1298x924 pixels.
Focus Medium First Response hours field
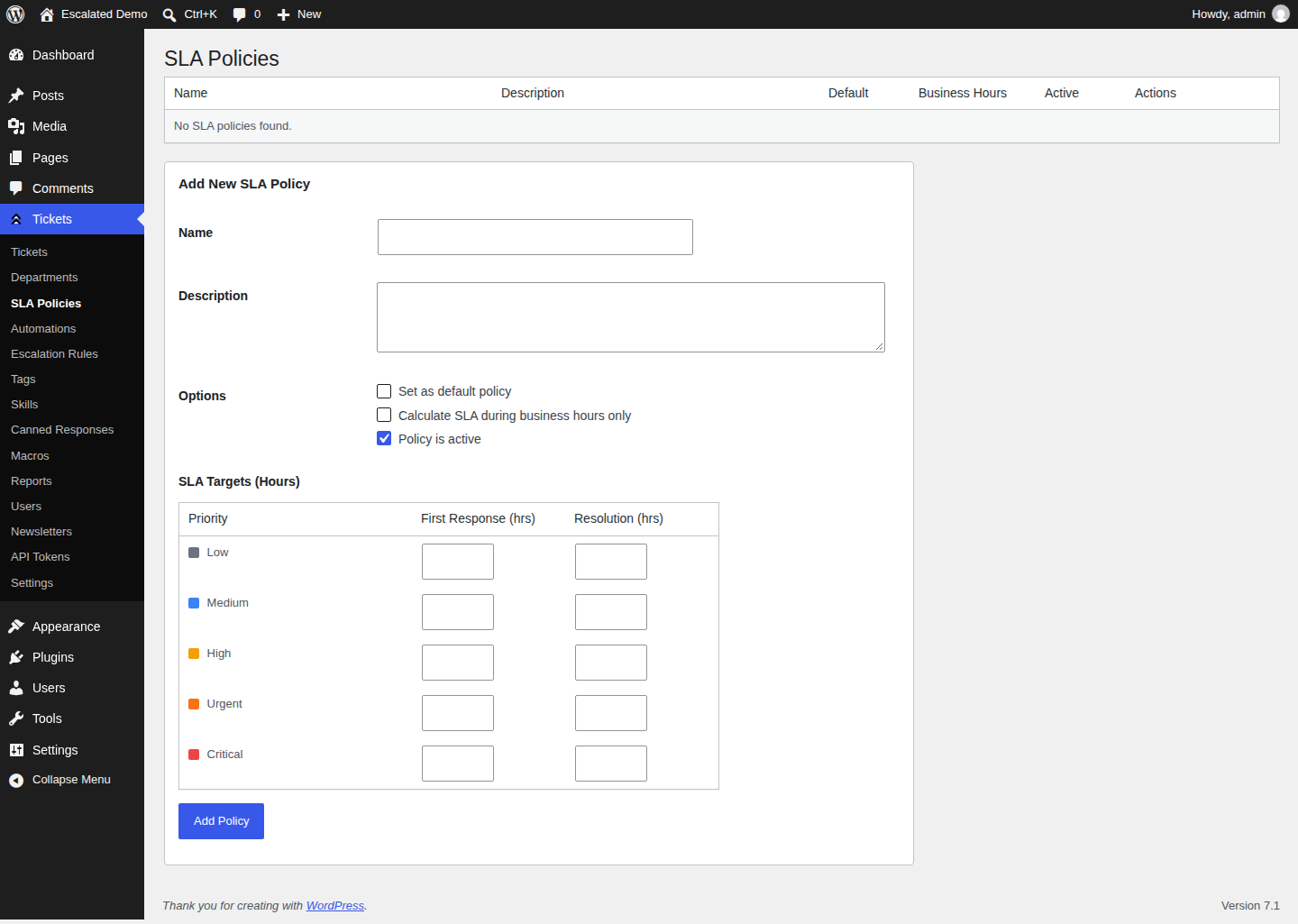458,612
